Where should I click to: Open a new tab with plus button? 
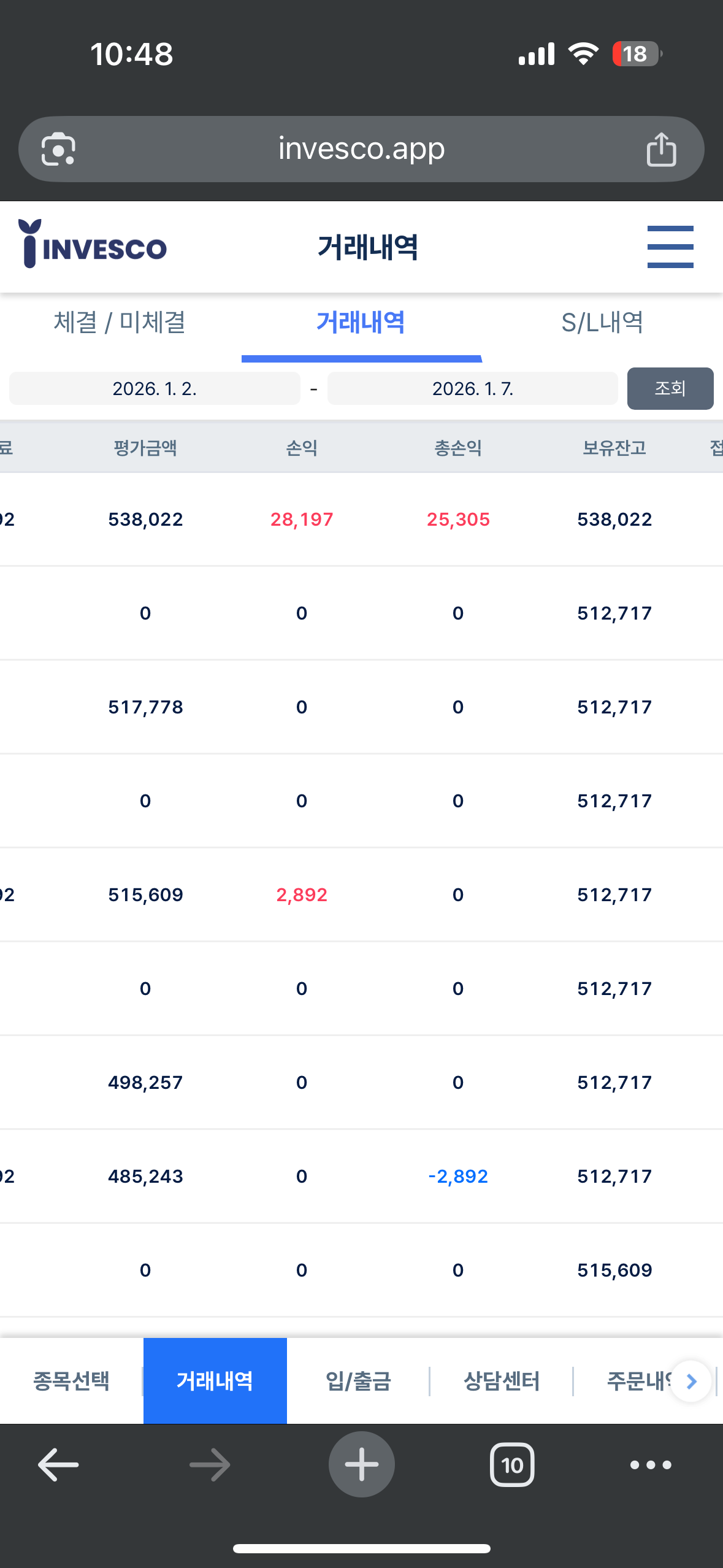pos(361,1464)
